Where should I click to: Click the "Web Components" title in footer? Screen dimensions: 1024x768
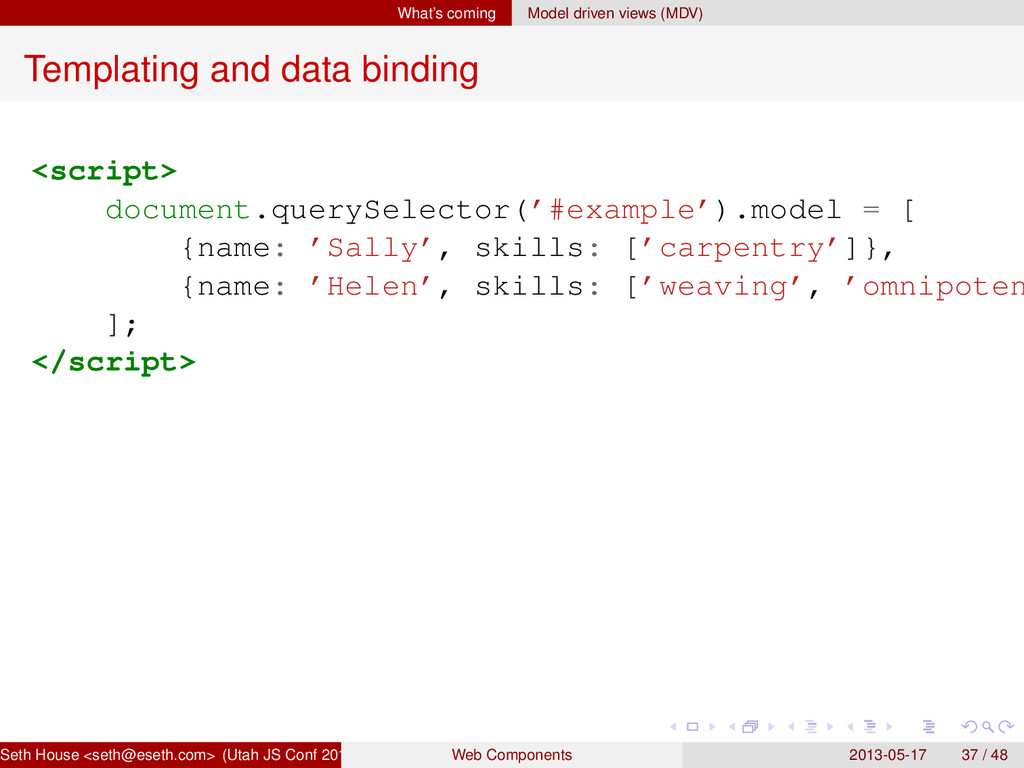pyautogui.click(x=512, y=755)
